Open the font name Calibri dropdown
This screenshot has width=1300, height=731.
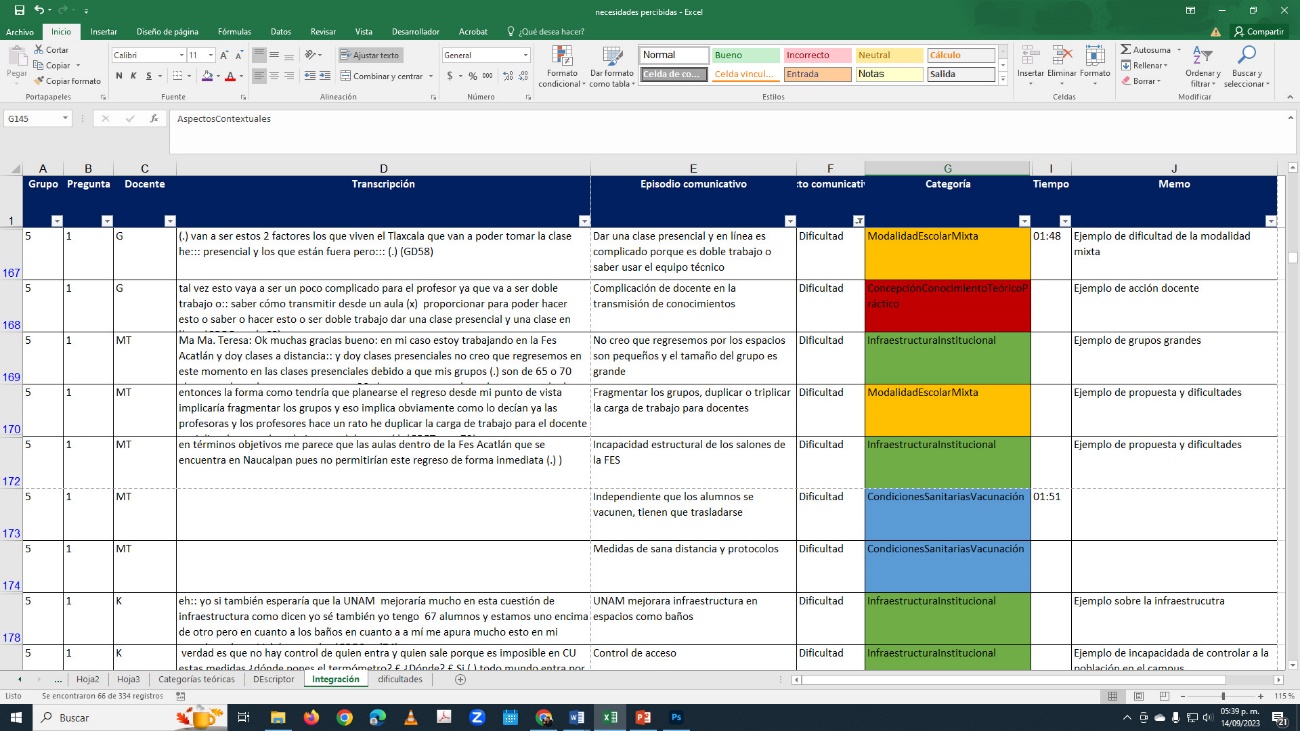click(181, 55)
